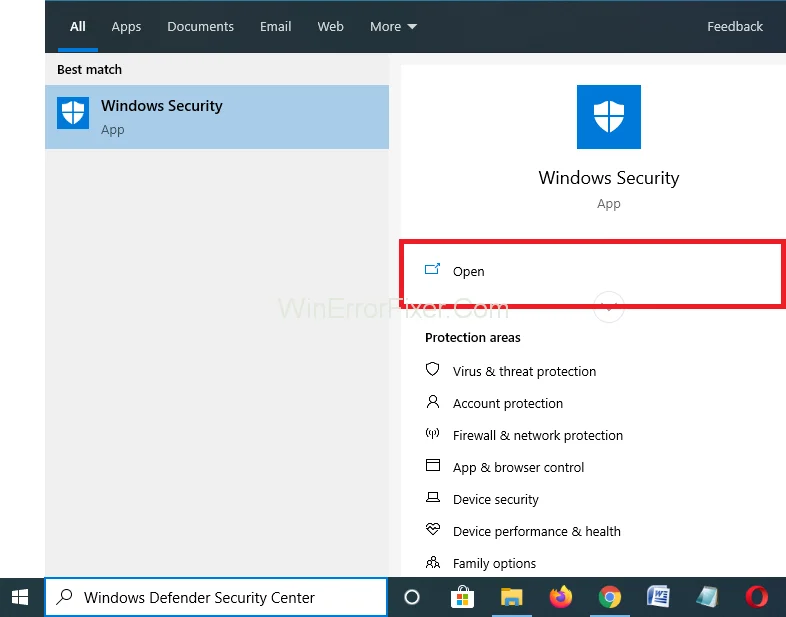Select Windows Security best match result
This screenshot has width=786, height=617.
pos(217,117)
